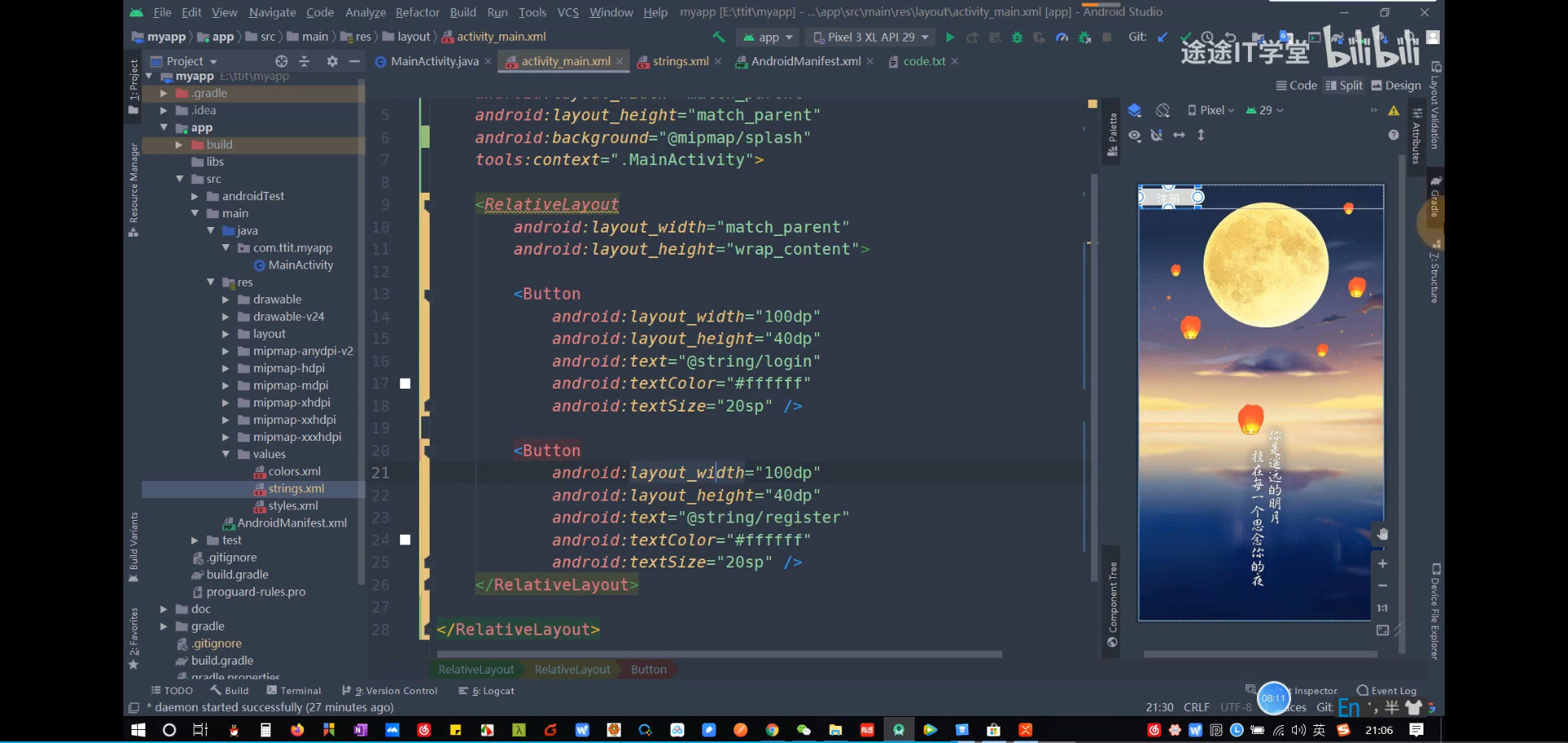Open the Terminal tool window
Image resolution: width=1568 pixels, height=743 pixels.
[x=294, y=691]
